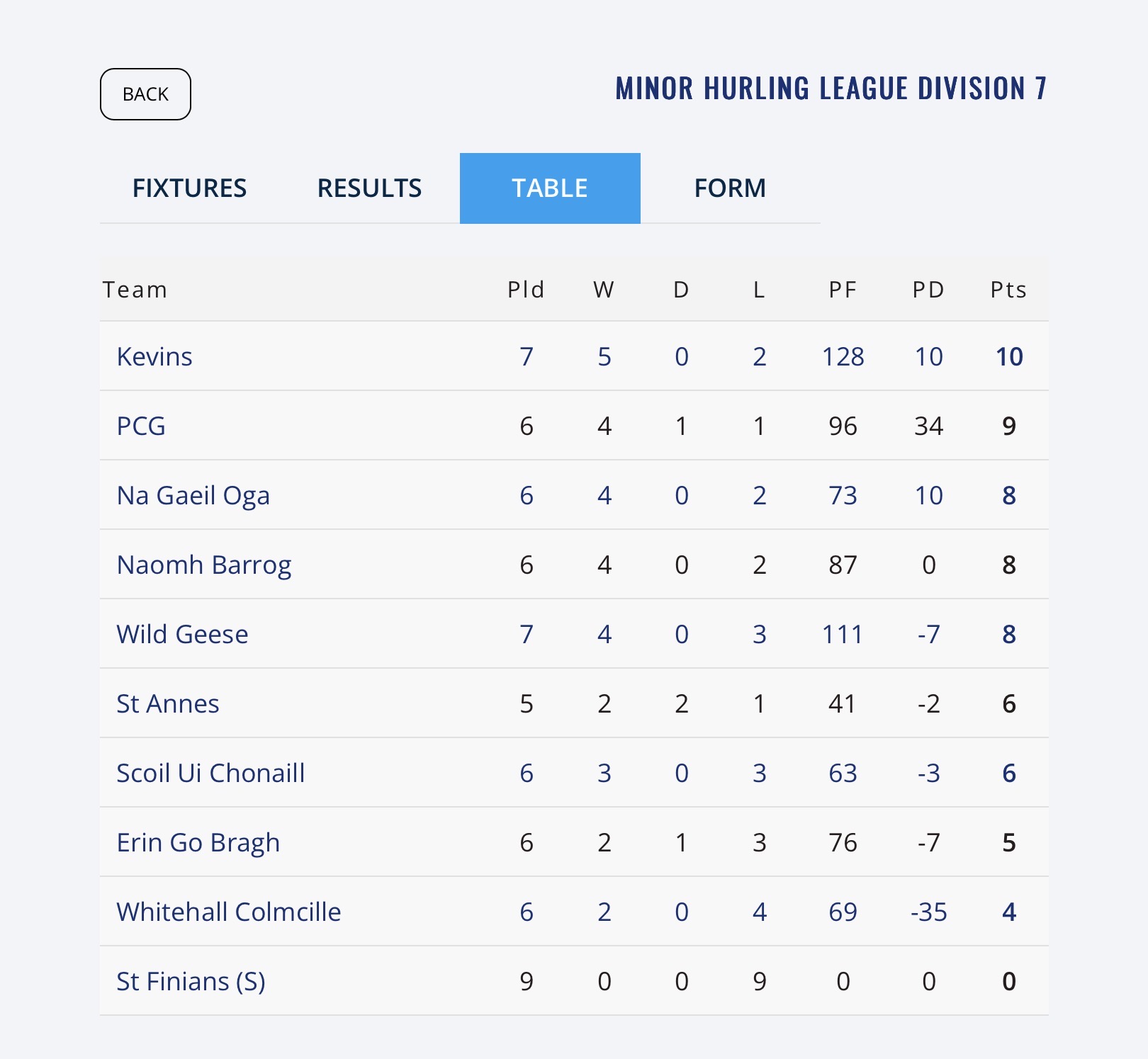1148x1059 pixels.
Task: Open the Wild Geese team link
Action: tap(182, 634)
